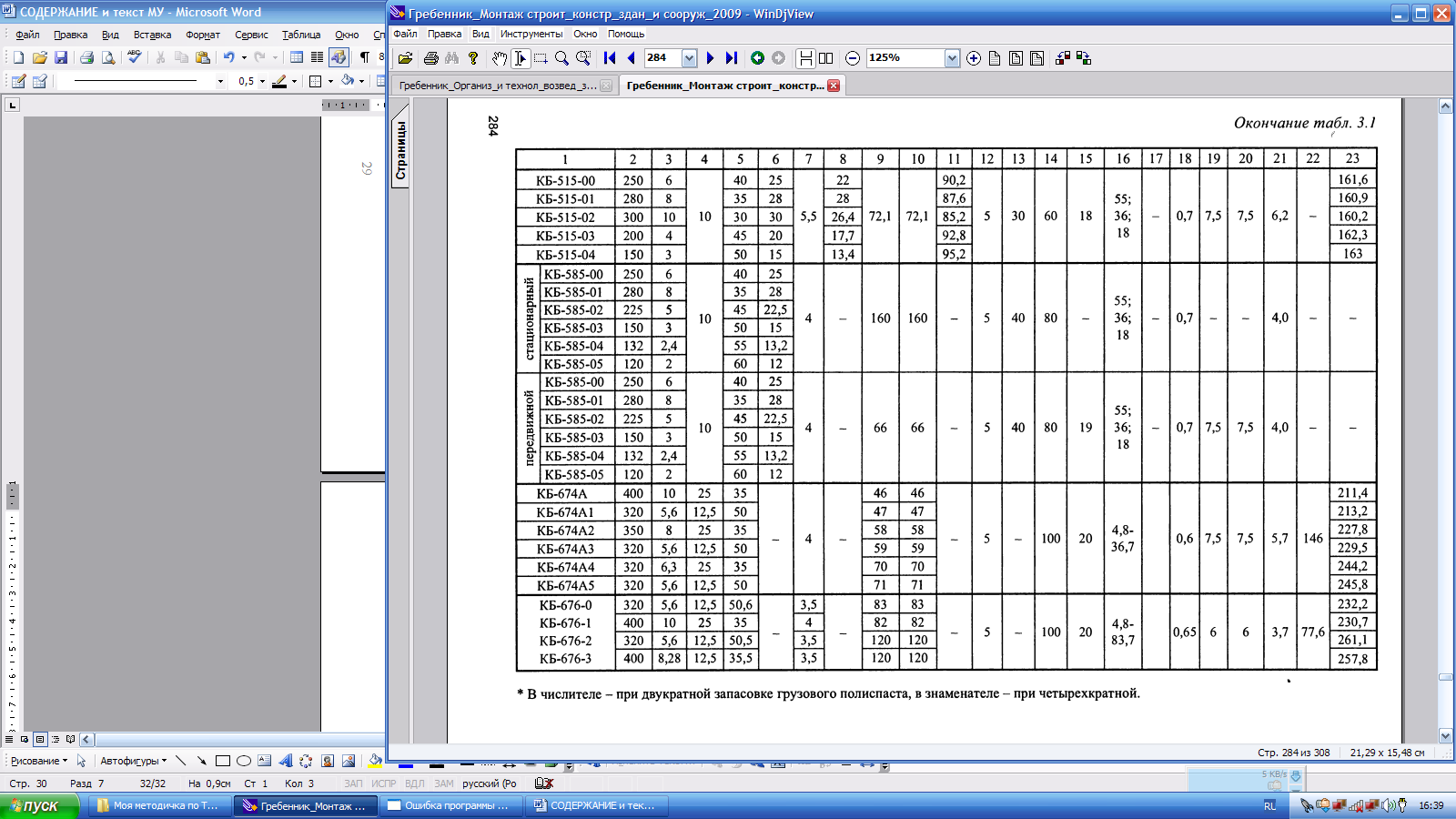Click the WinDjView vertical scrollbar down arrow
Viewport: 1456px width, 819px height.
(1445, 736)
